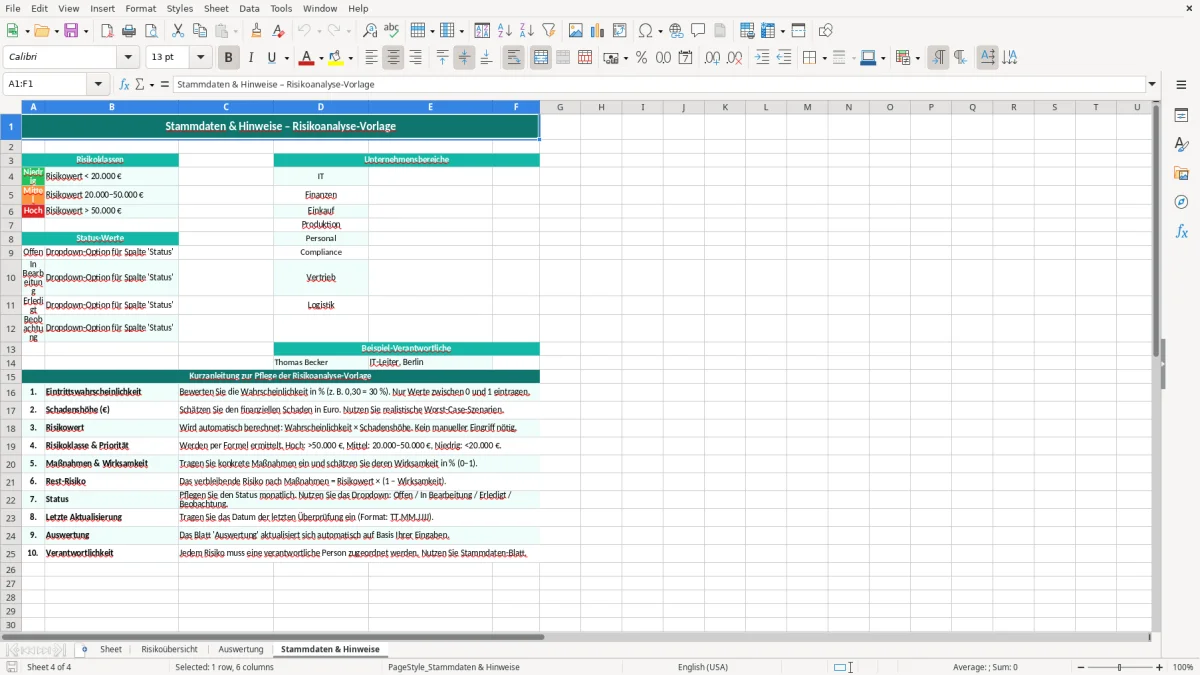Screen dimensions: 1200x675
Task: Open the Data menu
Action: coord(249,8)
